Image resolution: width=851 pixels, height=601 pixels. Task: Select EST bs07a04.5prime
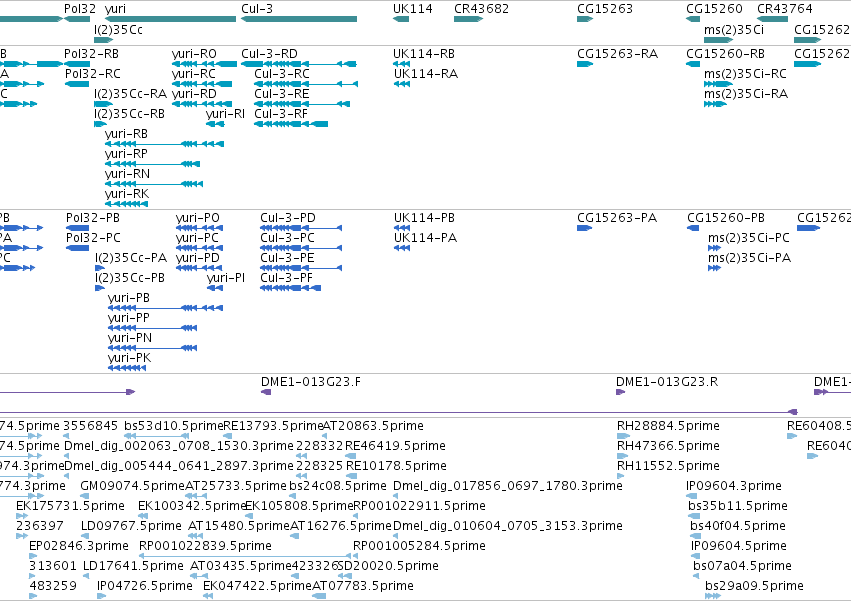[742, 566]
